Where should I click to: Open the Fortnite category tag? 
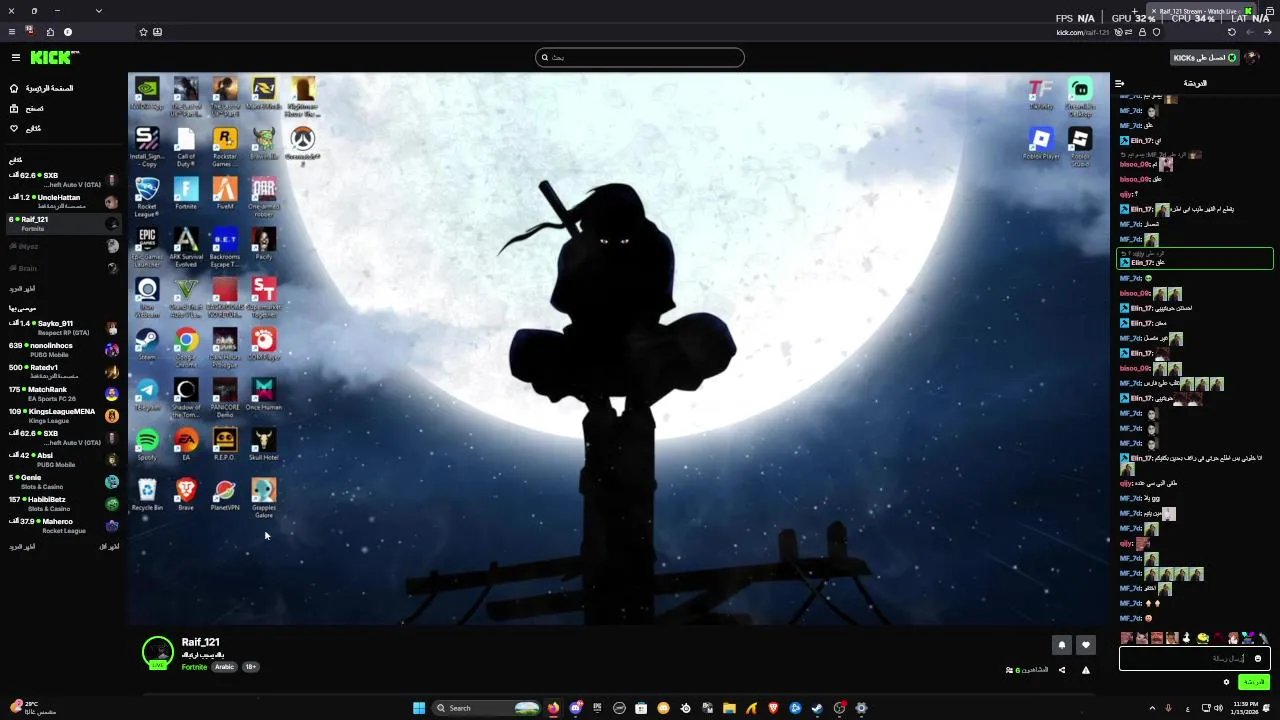[194, 667]
